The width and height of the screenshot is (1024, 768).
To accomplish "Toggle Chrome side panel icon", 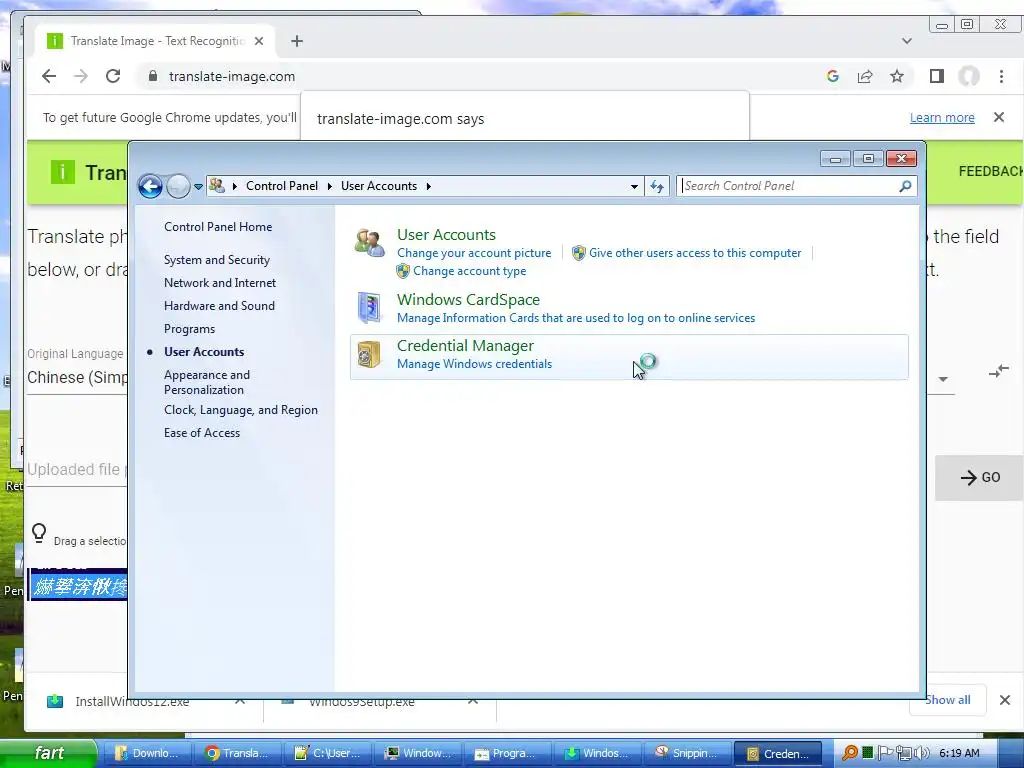I will click(x=936, y=76).
